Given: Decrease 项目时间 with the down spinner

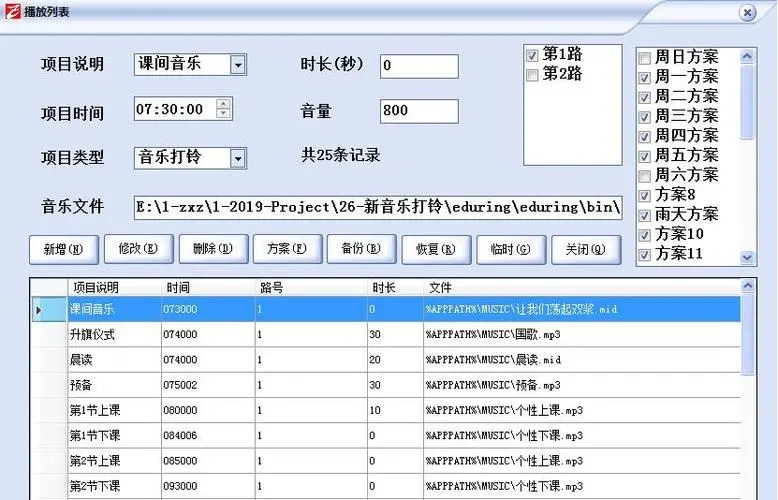Looking at the screenshot, I should (223, 114).
